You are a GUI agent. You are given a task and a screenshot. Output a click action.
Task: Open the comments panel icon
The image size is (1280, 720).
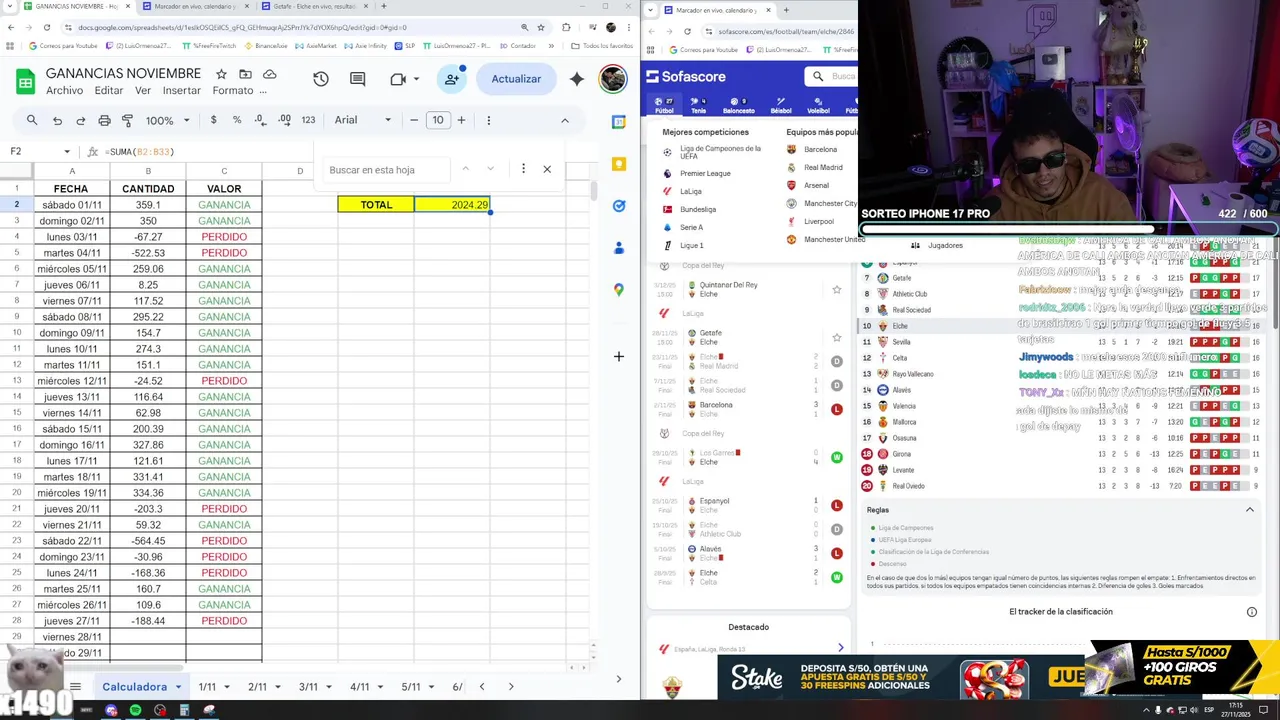358,79
